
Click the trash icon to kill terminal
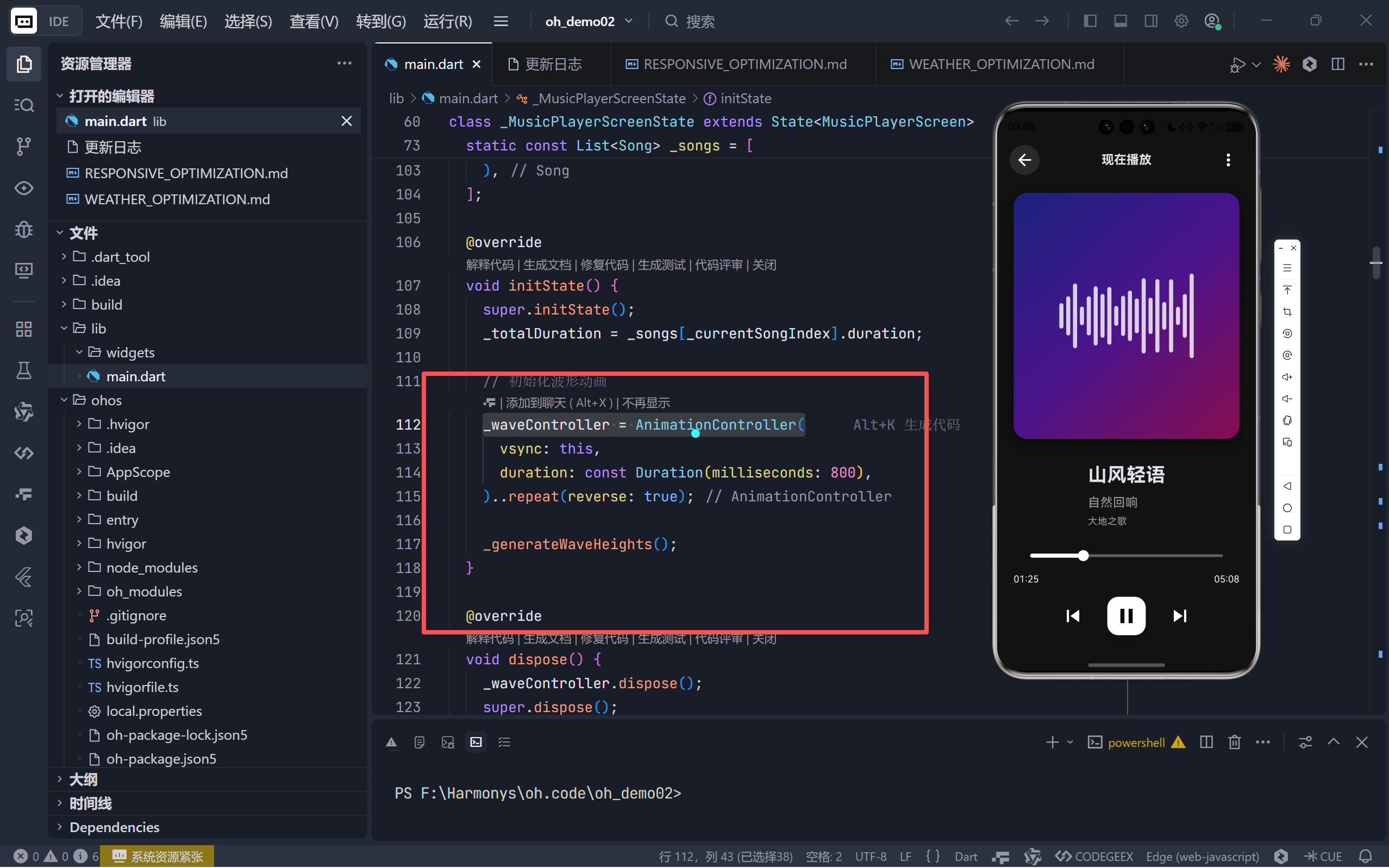1234,743
